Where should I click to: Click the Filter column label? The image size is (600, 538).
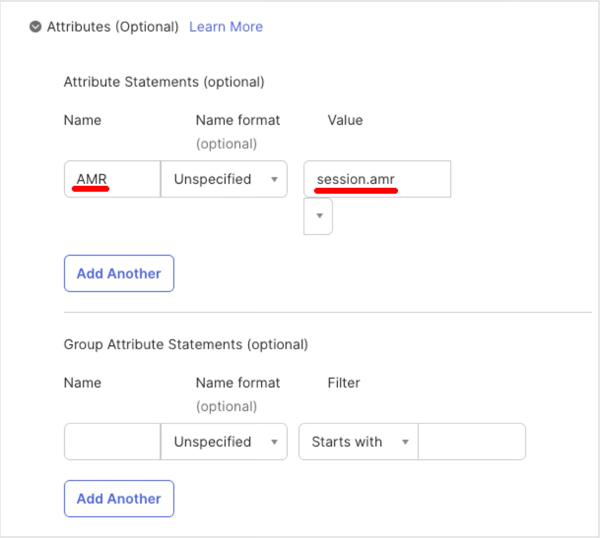(x=344, y=382)
